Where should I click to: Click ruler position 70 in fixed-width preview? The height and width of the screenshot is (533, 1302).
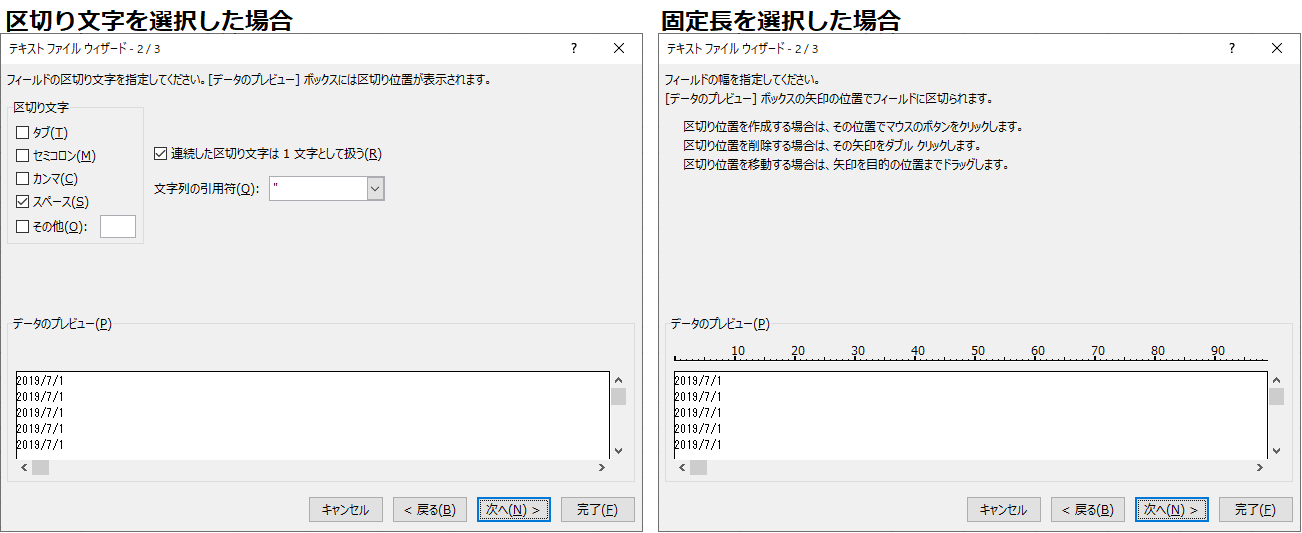1098,351
